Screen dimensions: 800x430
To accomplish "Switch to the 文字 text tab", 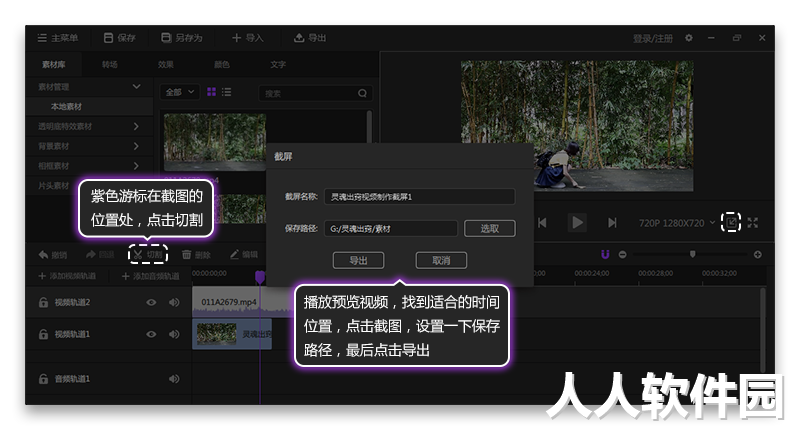I will click(x=278, y=65).
